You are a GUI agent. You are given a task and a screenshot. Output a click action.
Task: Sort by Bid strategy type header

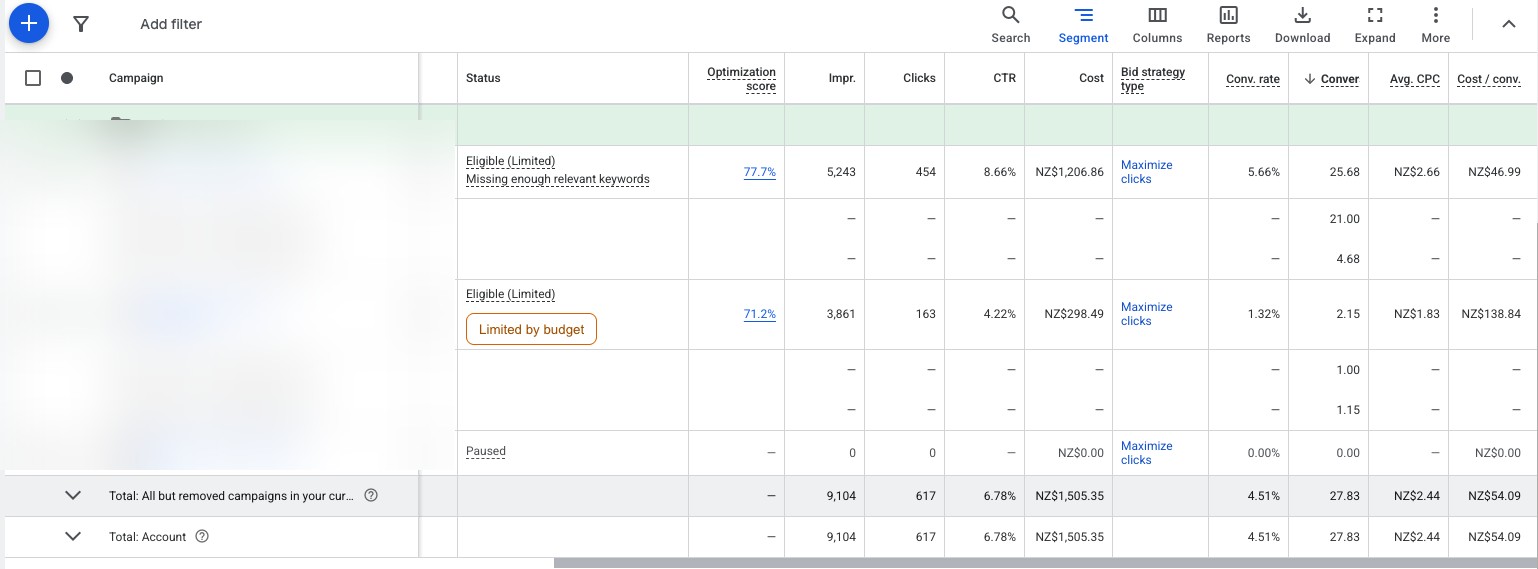tap(1153, 79)
